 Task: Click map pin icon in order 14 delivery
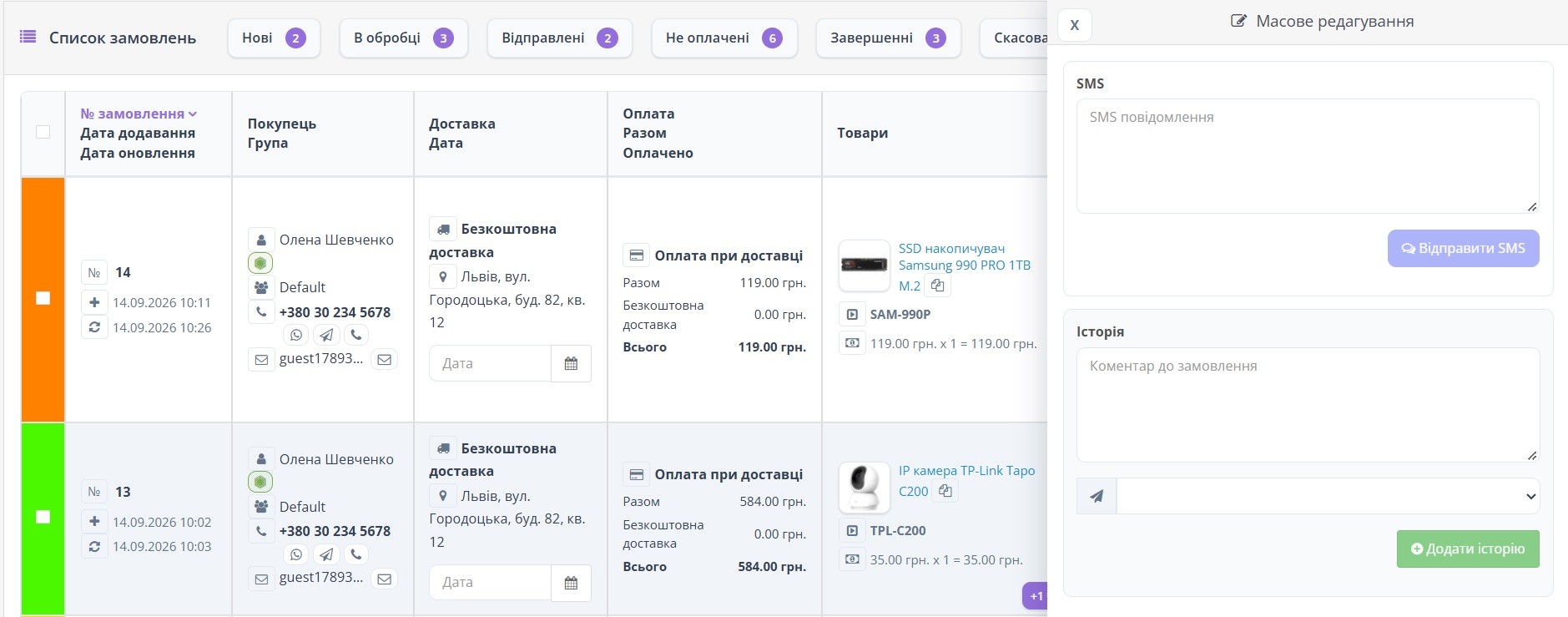coord(442,277)
